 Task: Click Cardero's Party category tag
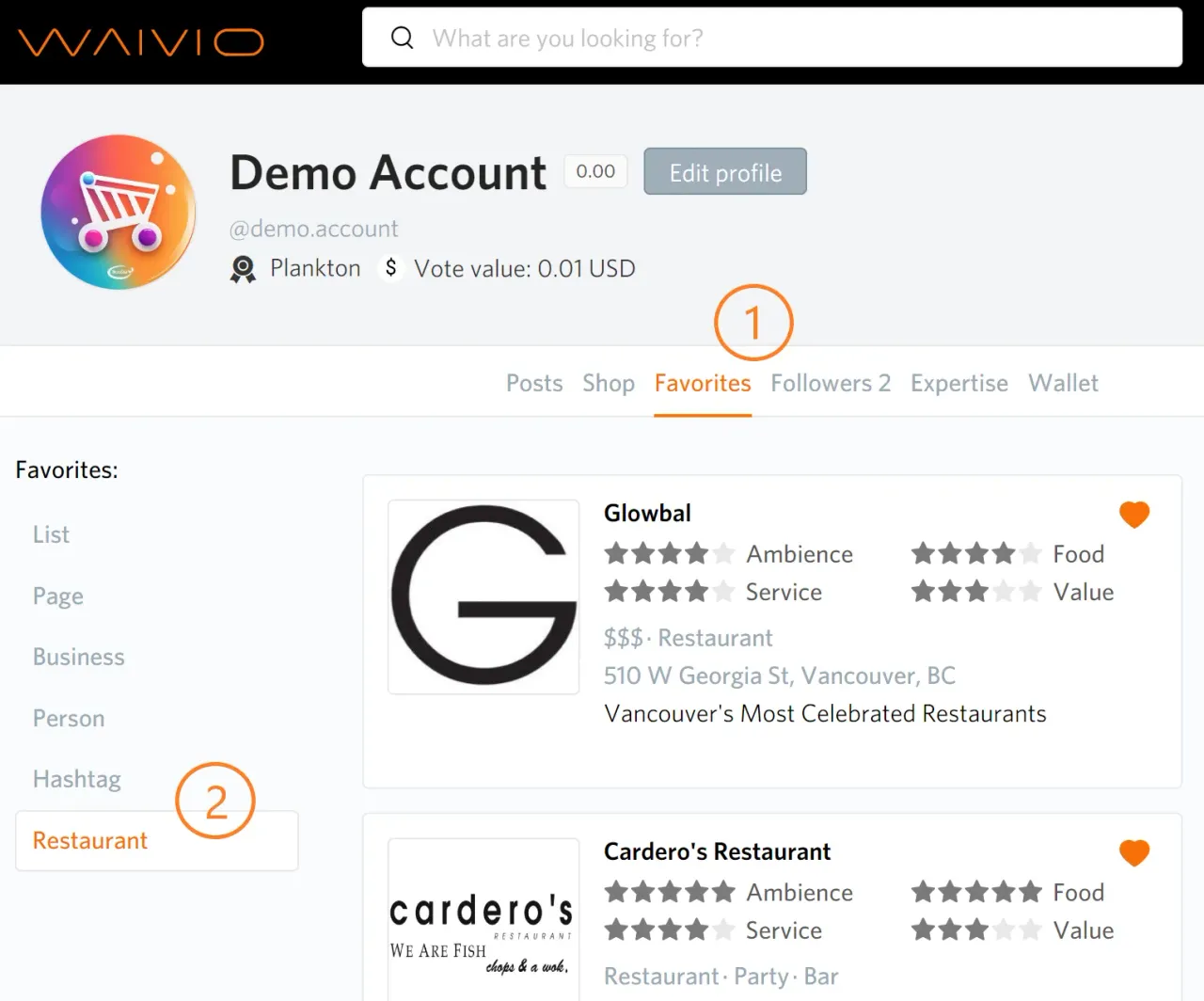click(x=761, y=977)
